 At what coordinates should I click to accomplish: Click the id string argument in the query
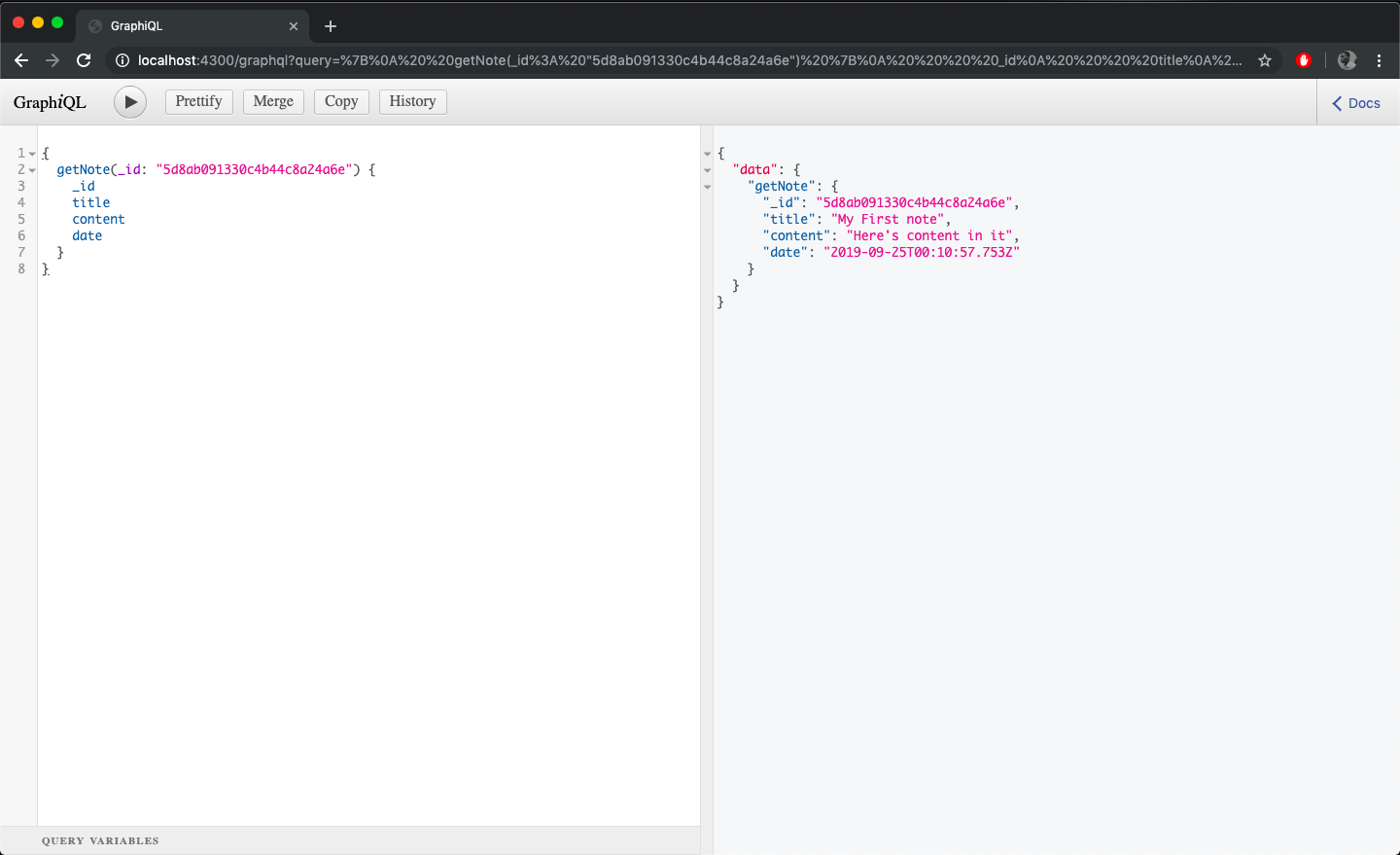click(x=254, y=169)
